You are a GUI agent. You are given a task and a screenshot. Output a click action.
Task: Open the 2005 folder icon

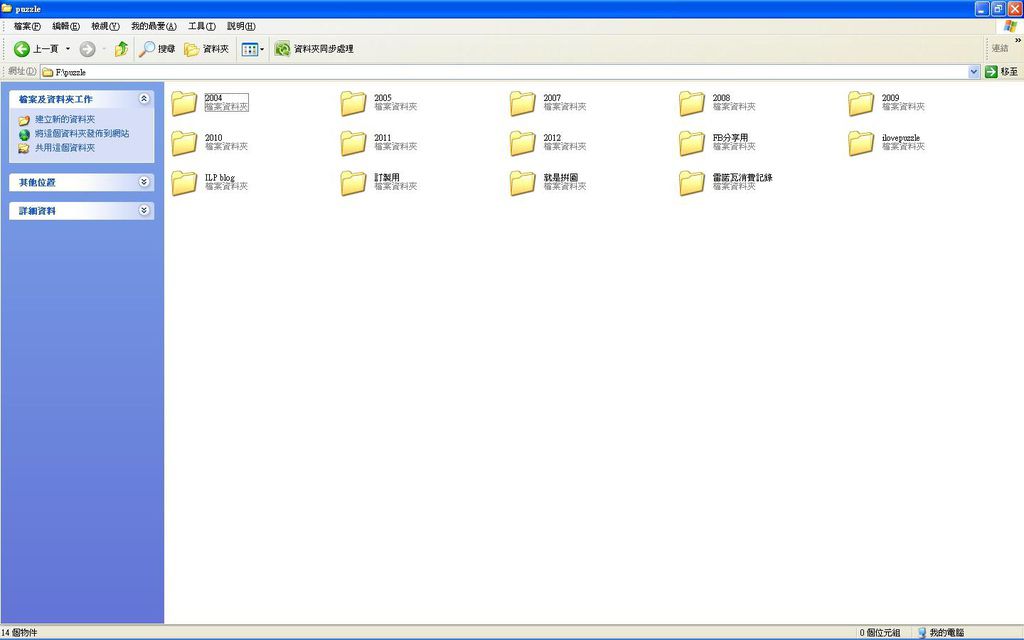click(353, 103)
